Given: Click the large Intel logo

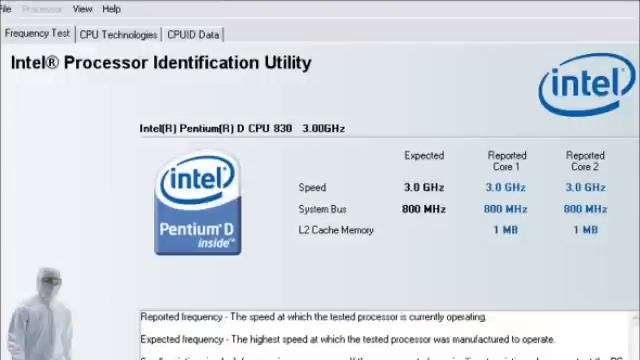Looking at the screenshot, I should pos(587,84).
